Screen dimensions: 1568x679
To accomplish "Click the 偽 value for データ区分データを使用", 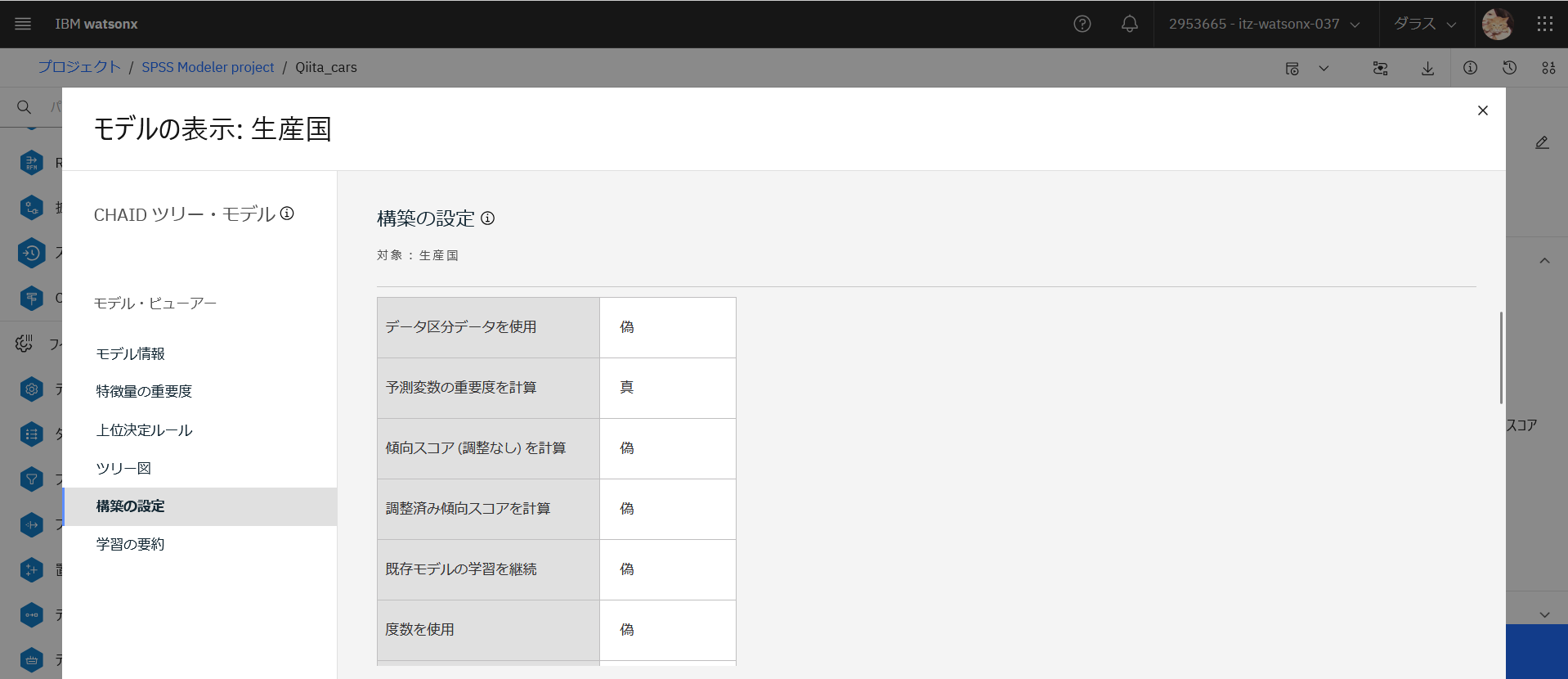I will pos(668,327).
